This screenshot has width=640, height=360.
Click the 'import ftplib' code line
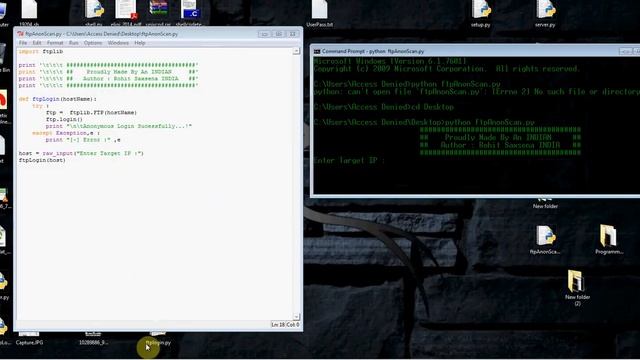click(41, 51)
